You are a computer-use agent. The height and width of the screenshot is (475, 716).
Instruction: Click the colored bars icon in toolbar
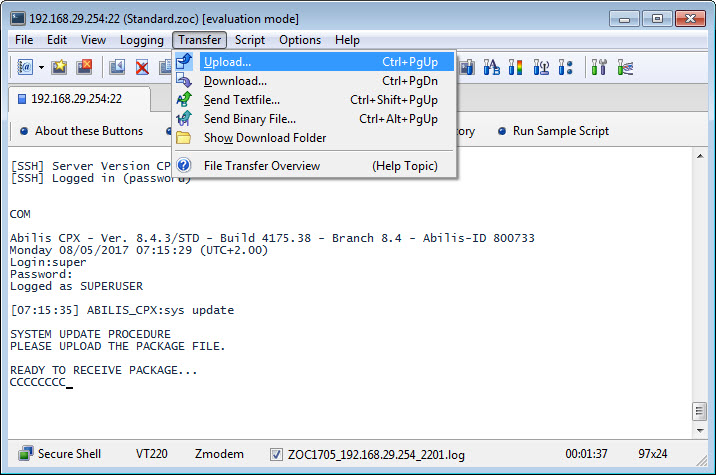[x=517, y=68]
